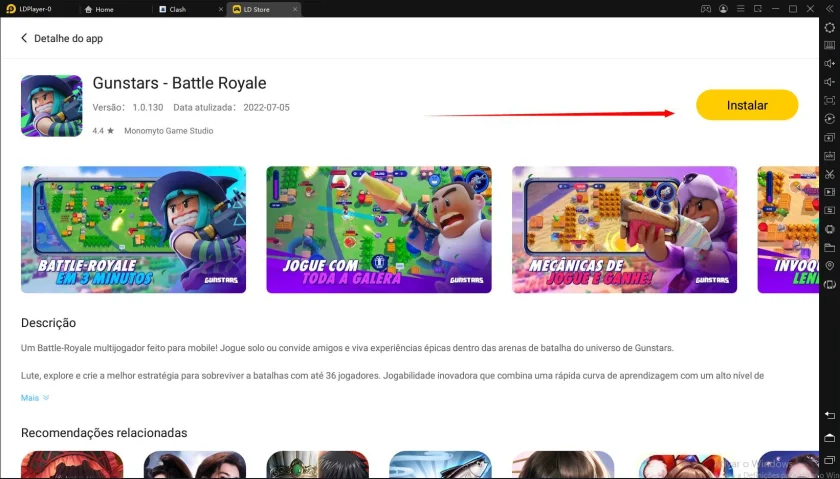Click the Instalar button
840x479 pixels.
pos(747,105)
